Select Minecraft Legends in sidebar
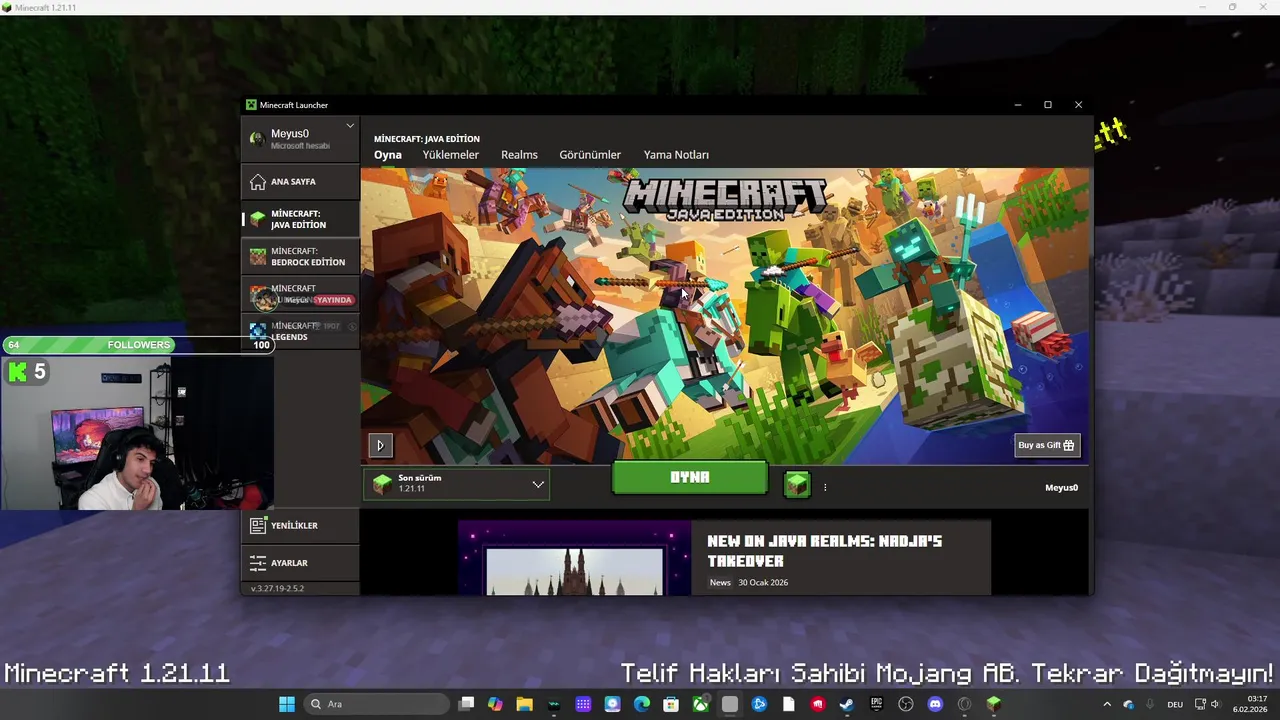The width and height of the screenshot is (1280, 720). (x=300, y=331)
